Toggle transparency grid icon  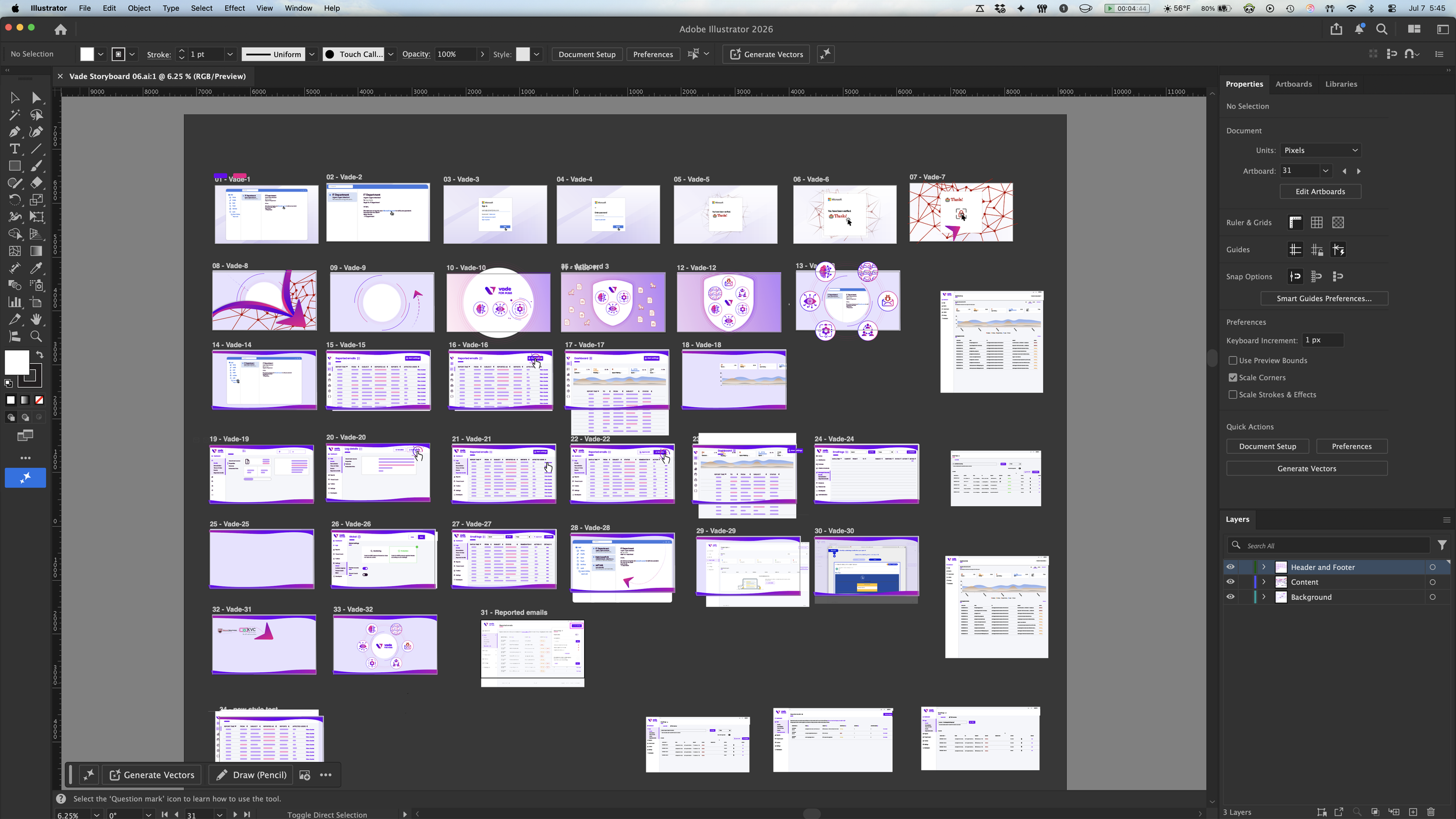[1338, 223]
